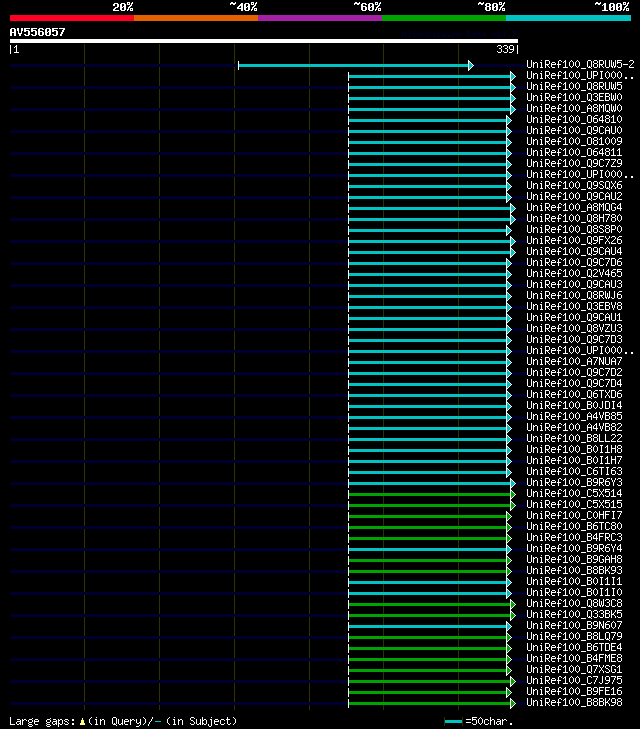The width and height of the screenshot is (640, 729).
Task: Click label UniRef100_Q9CAU3
Action: click(574, 284)
